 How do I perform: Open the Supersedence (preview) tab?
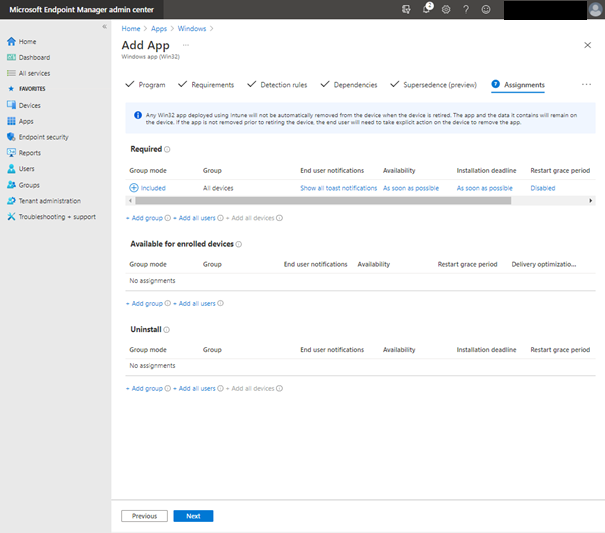(x=433, y=85)
